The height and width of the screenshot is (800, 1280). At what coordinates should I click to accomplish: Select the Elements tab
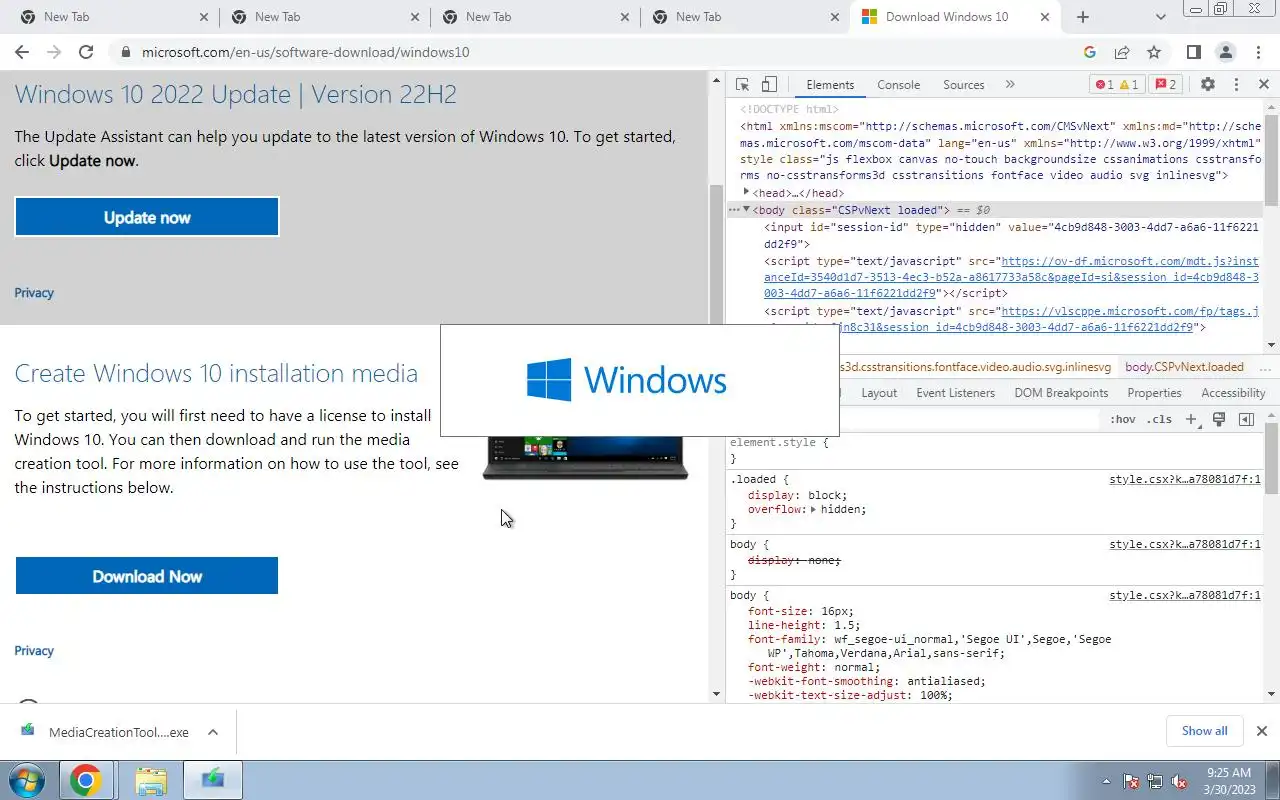tap(830, 85)
